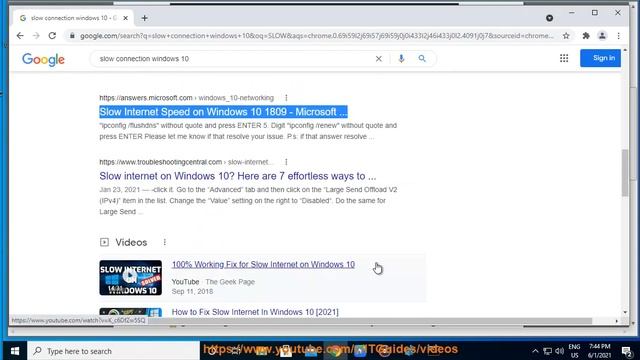Open 'Slow internet on Windows 10? Here are 7' result

point(238,176)
